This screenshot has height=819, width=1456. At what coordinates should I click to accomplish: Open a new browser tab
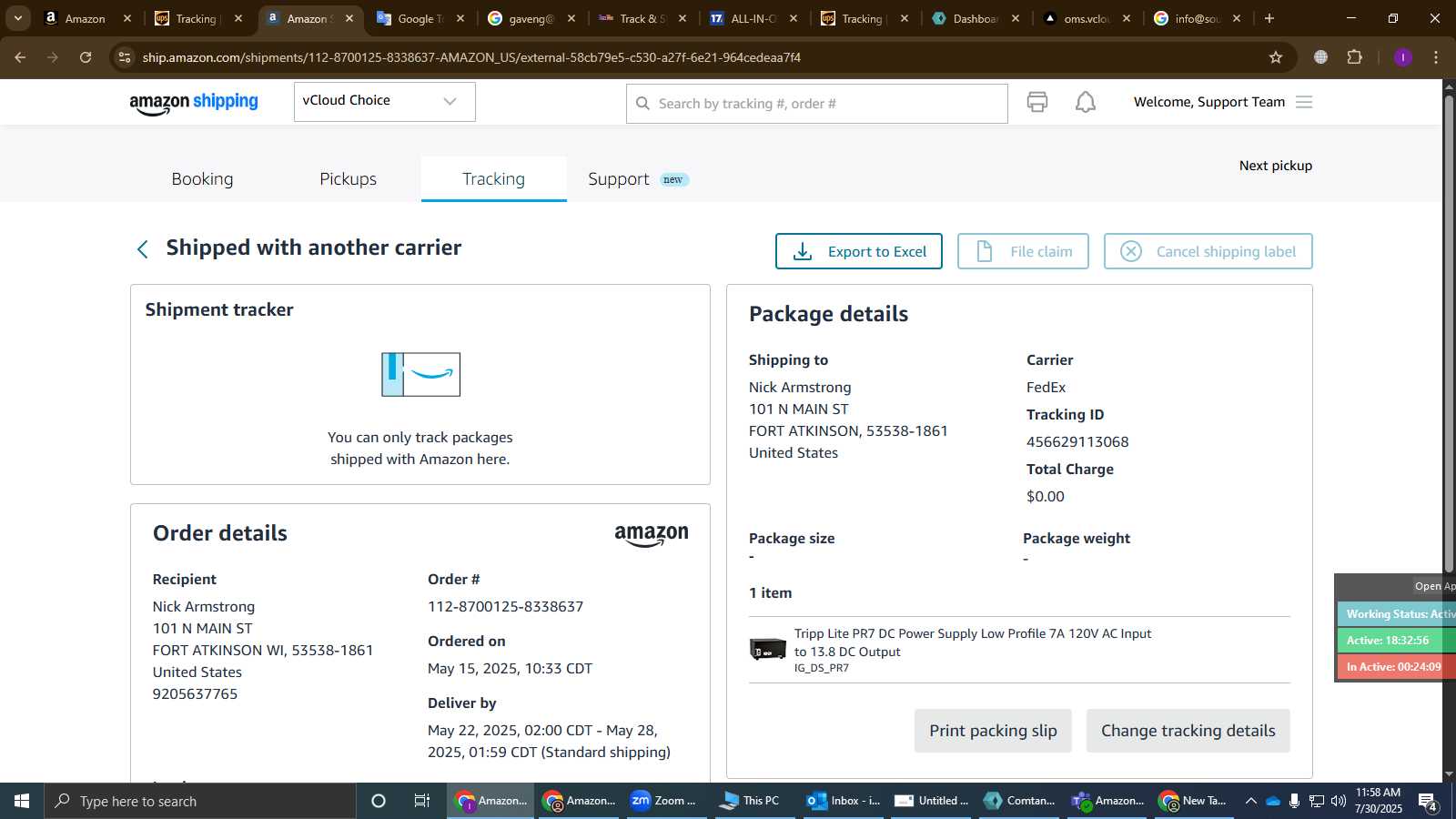coord(1269,18)
